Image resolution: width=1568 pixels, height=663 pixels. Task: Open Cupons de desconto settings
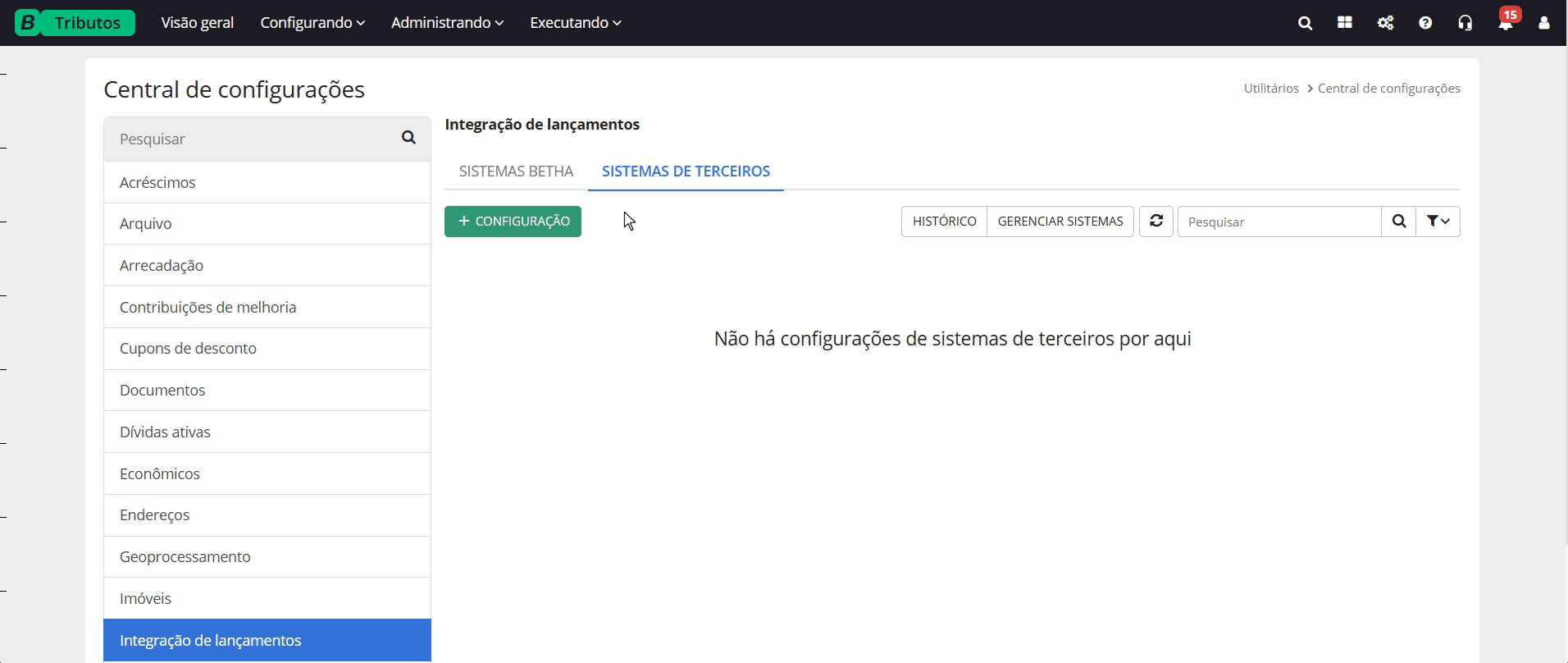pos(267,348)
